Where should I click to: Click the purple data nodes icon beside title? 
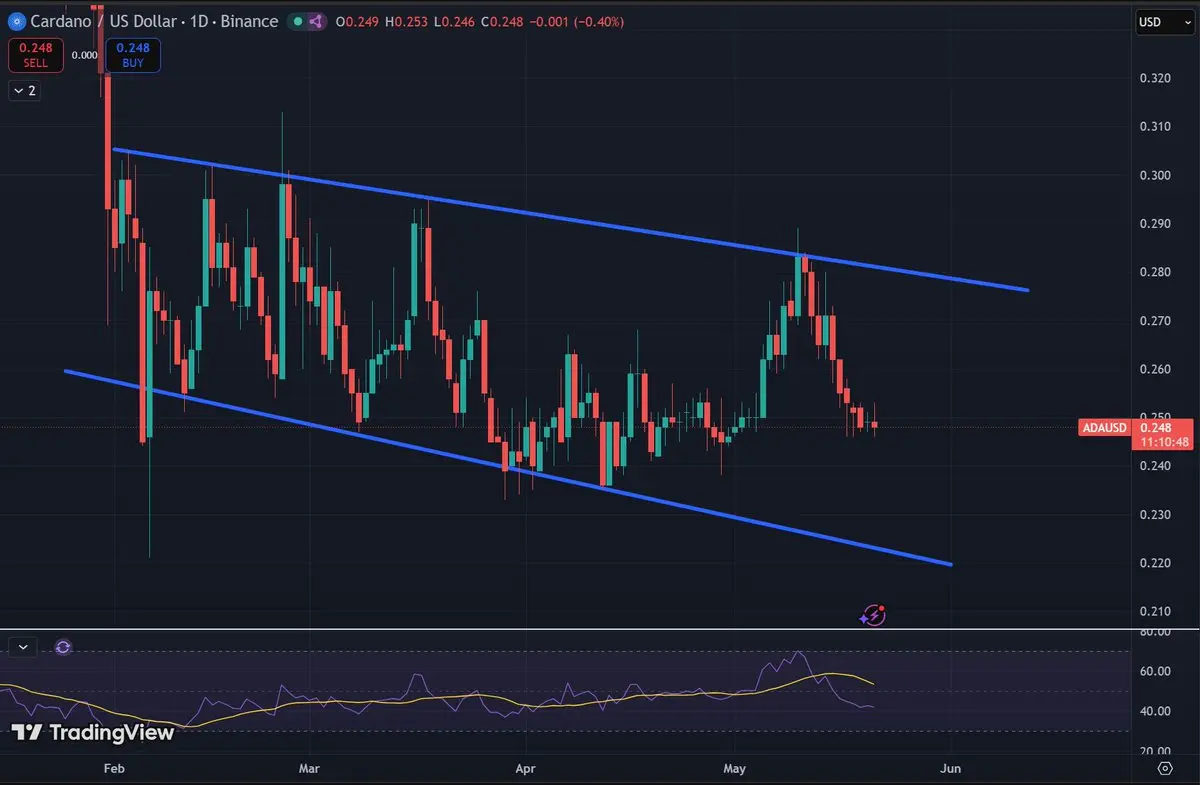click(317, 21)
